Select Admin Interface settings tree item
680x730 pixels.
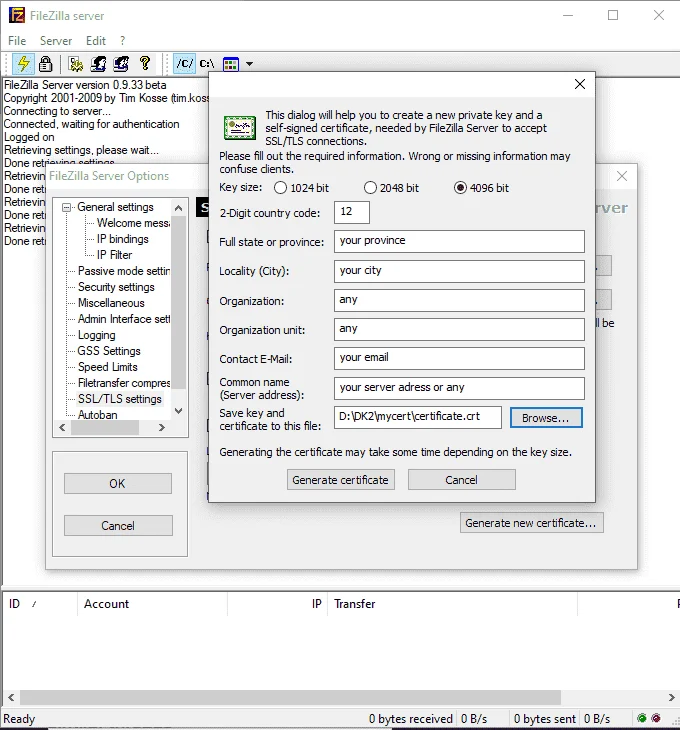click(124, 319)
